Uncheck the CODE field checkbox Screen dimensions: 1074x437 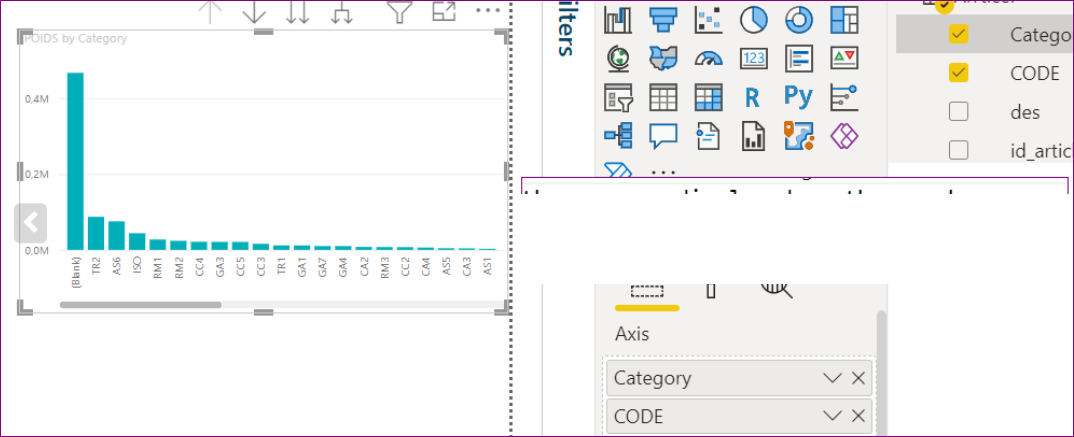point(958,73)
